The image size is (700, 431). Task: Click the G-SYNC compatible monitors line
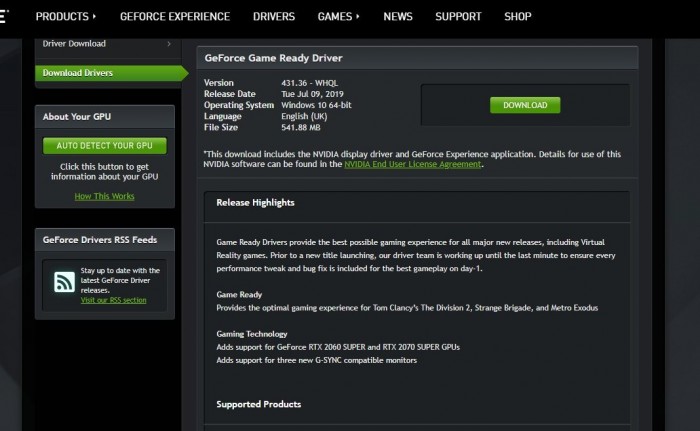[x=317, y=360]
